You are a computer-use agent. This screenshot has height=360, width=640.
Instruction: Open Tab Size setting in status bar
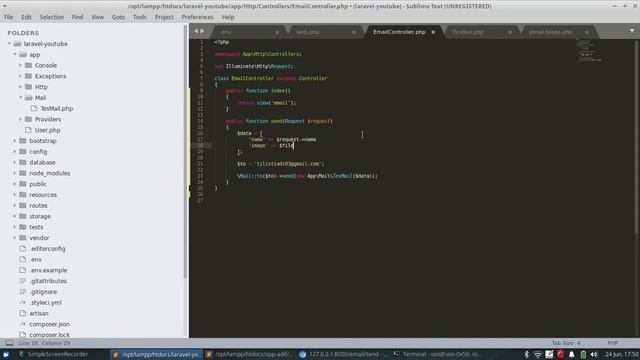[x=566, y=343]
